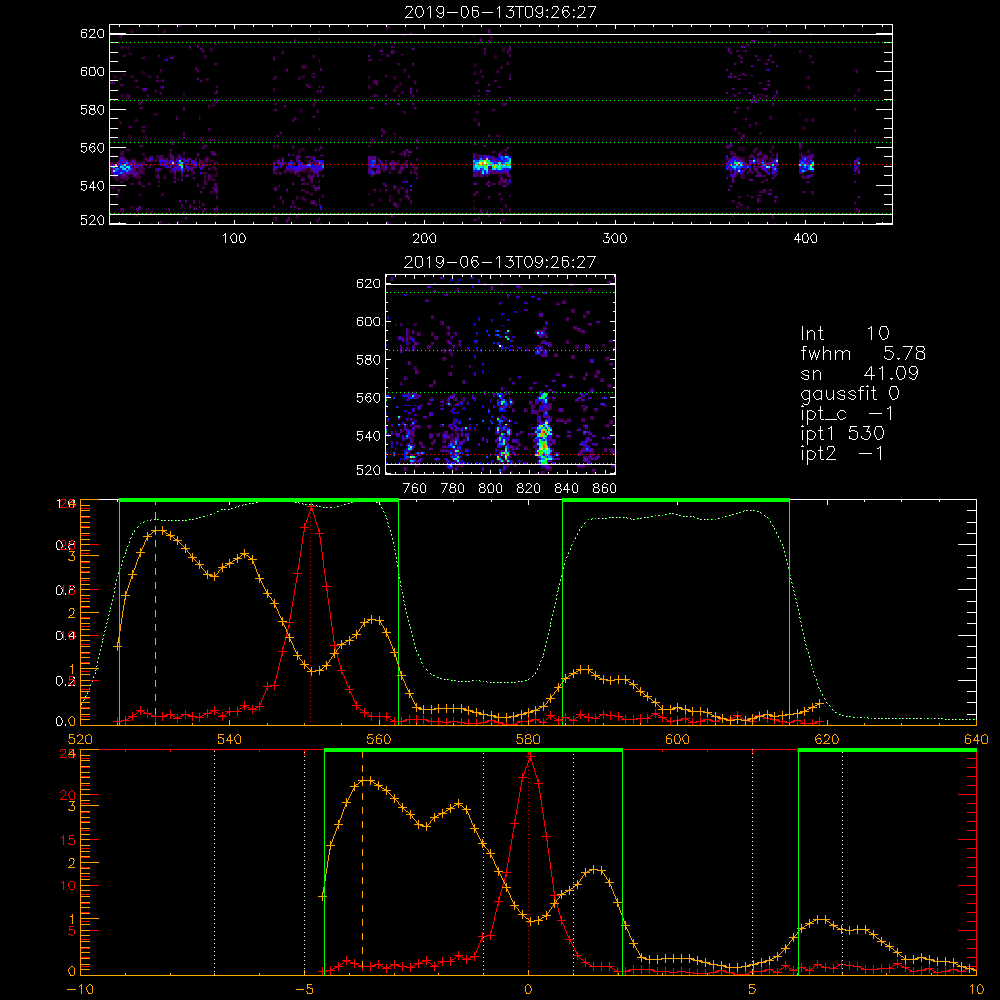Select the 'ipt2 -1' parameter line
The height and width of the screenshot is (1000, 1000).
(x=842, y=453)
